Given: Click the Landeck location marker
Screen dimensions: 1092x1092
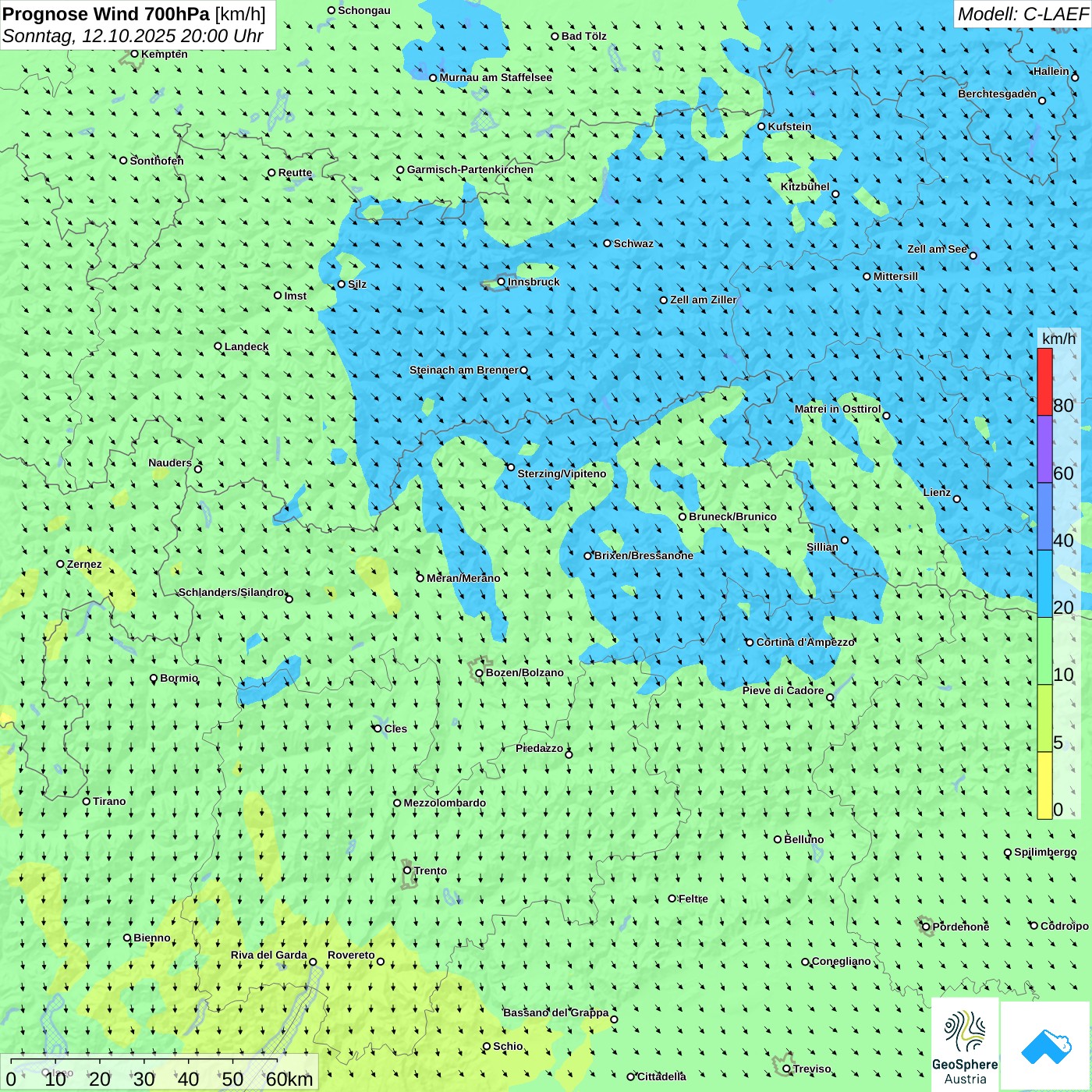Looking at the screenshot, I should 218,346.
